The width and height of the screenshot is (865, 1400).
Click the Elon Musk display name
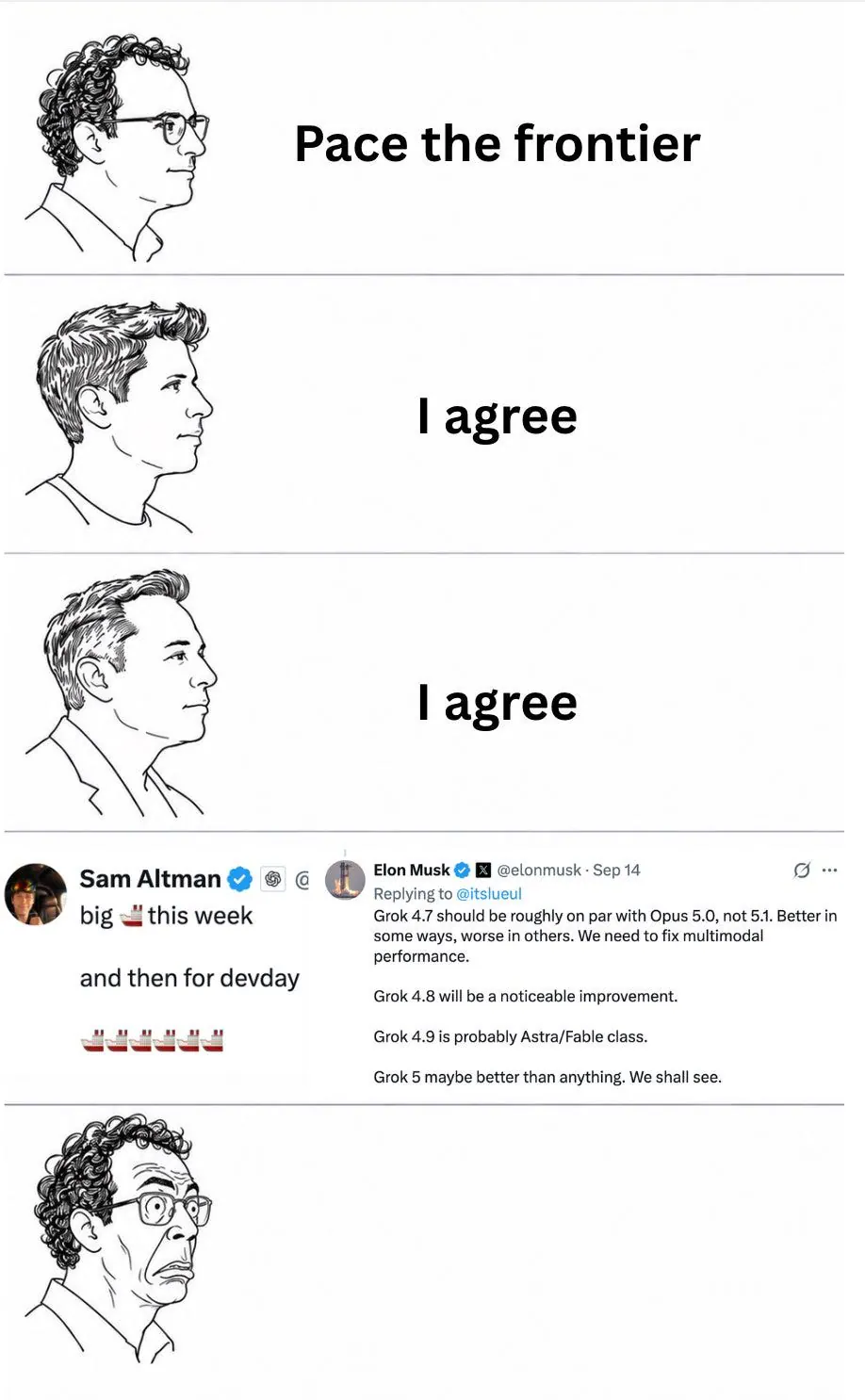412,870
